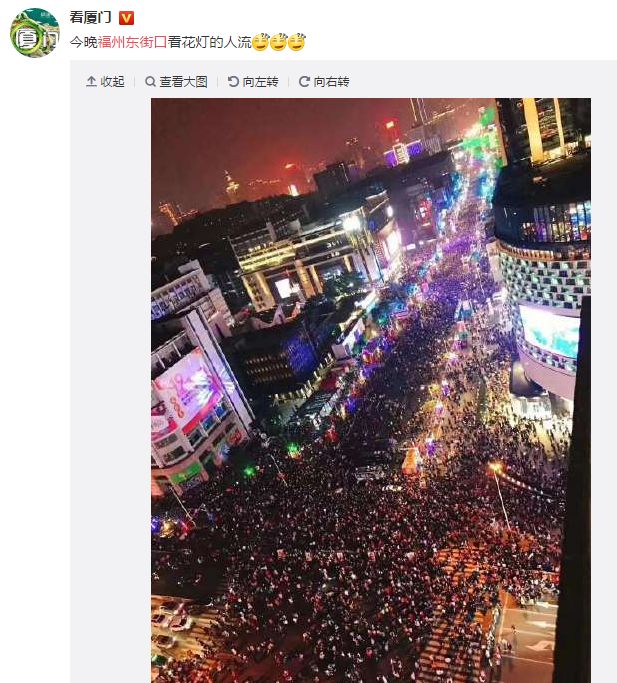Click the first smiling emoji in post

point(261,42)
